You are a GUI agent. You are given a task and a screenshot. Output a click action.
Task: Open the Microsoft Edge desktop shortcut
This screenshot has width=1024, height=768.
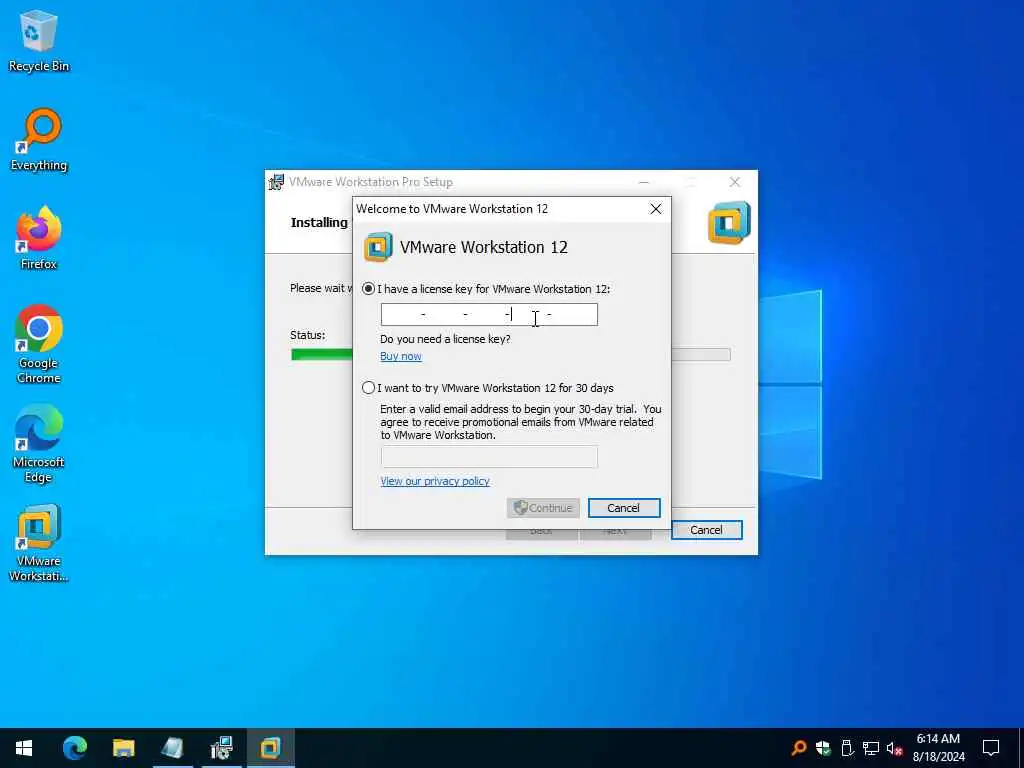39,443
